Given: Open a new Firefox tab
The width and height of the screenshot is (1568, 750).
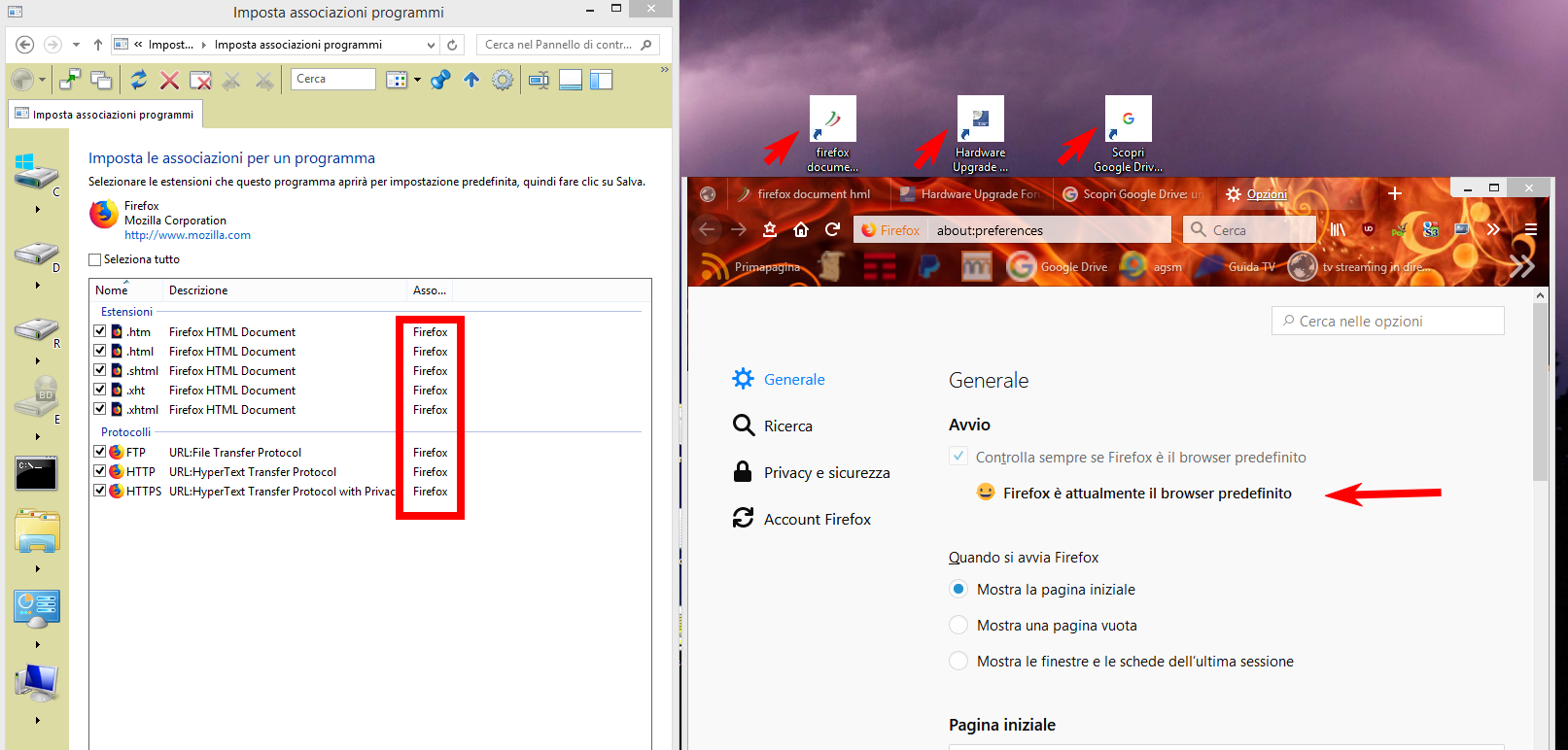Looking at the screenshot, I should click(x=1394, y=193).
